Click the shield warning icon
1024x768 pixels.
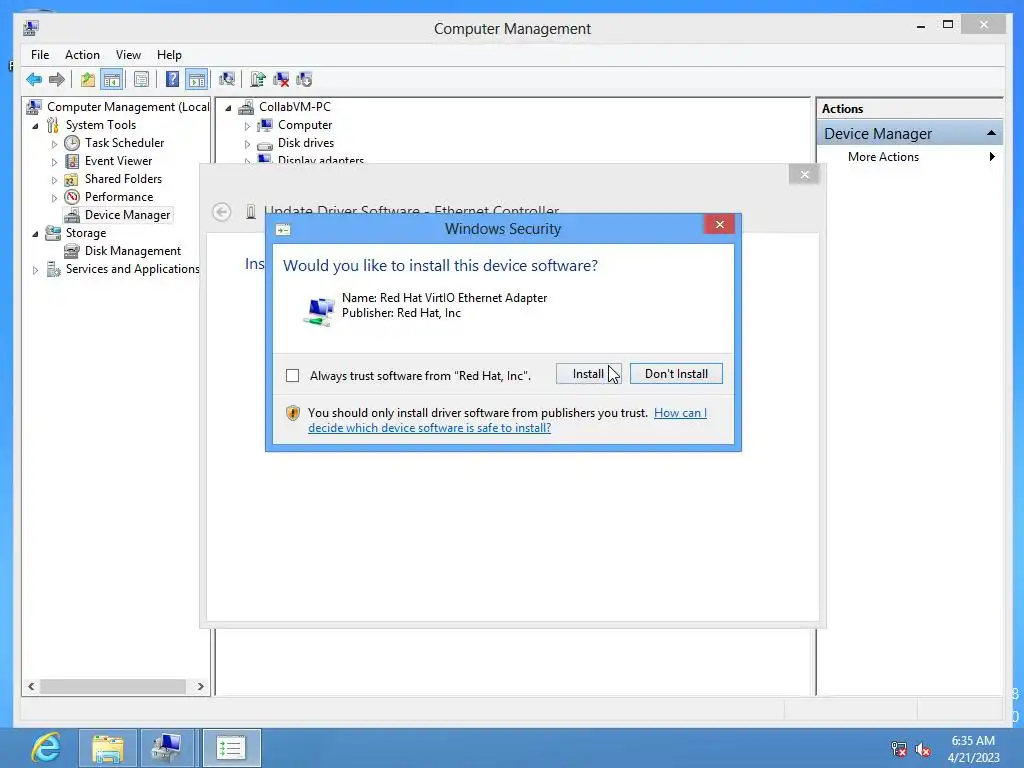(x=293, y=413)
